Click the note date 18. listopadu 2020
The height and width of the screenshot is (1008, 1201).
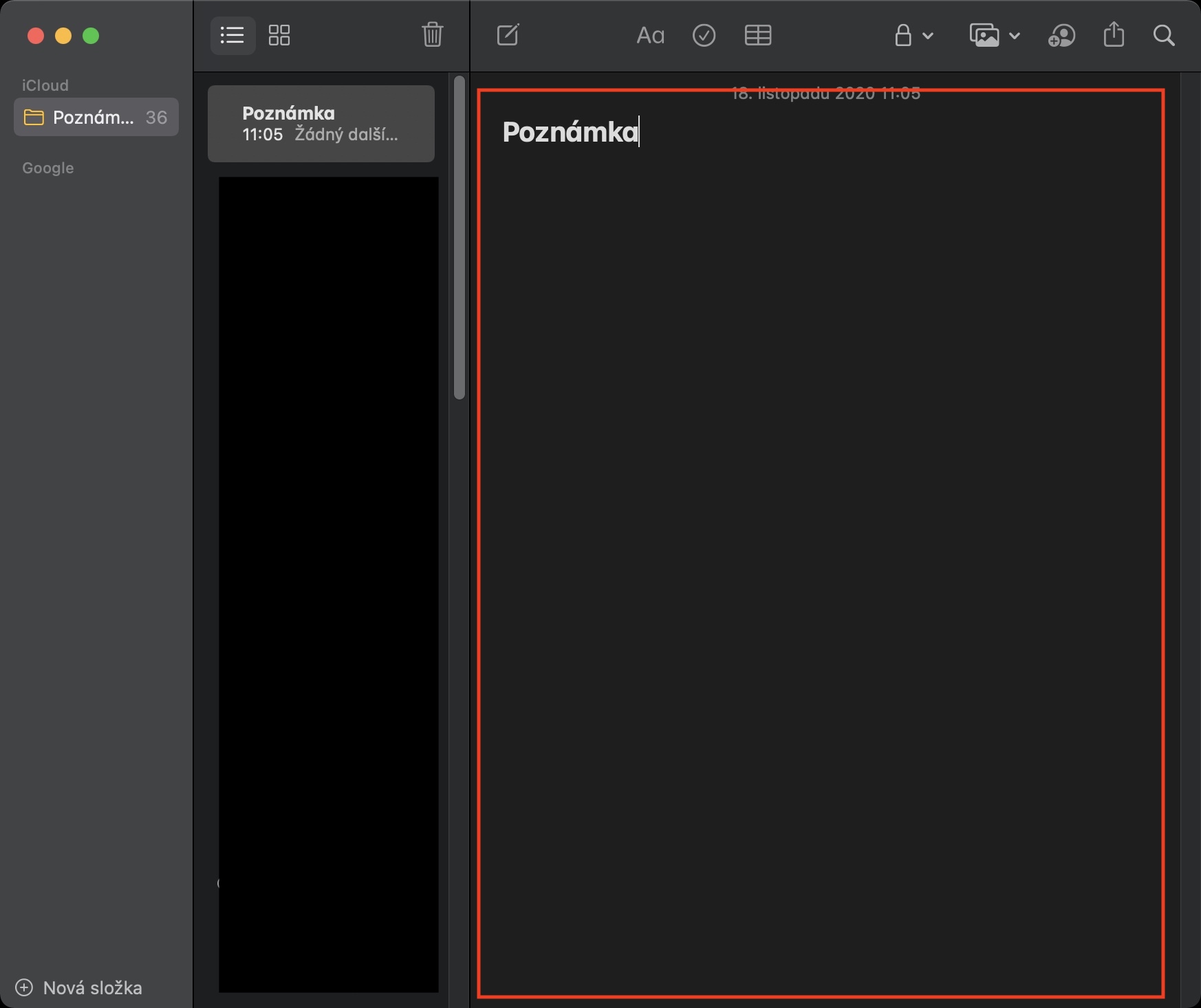(x=825, y=94)
